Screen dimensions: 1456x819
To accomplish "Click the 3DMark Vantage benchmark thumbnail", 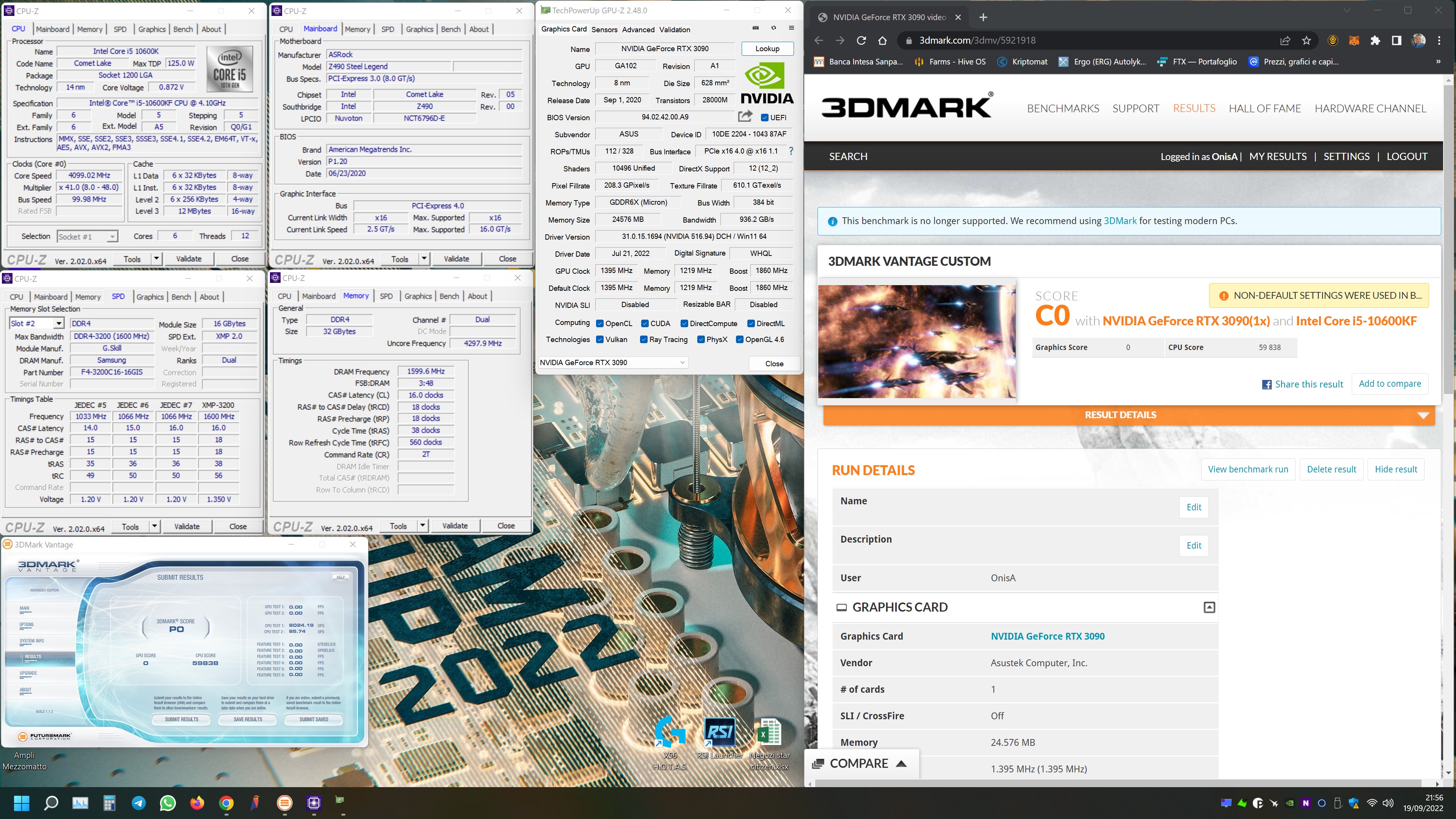I will coord(917,341).
